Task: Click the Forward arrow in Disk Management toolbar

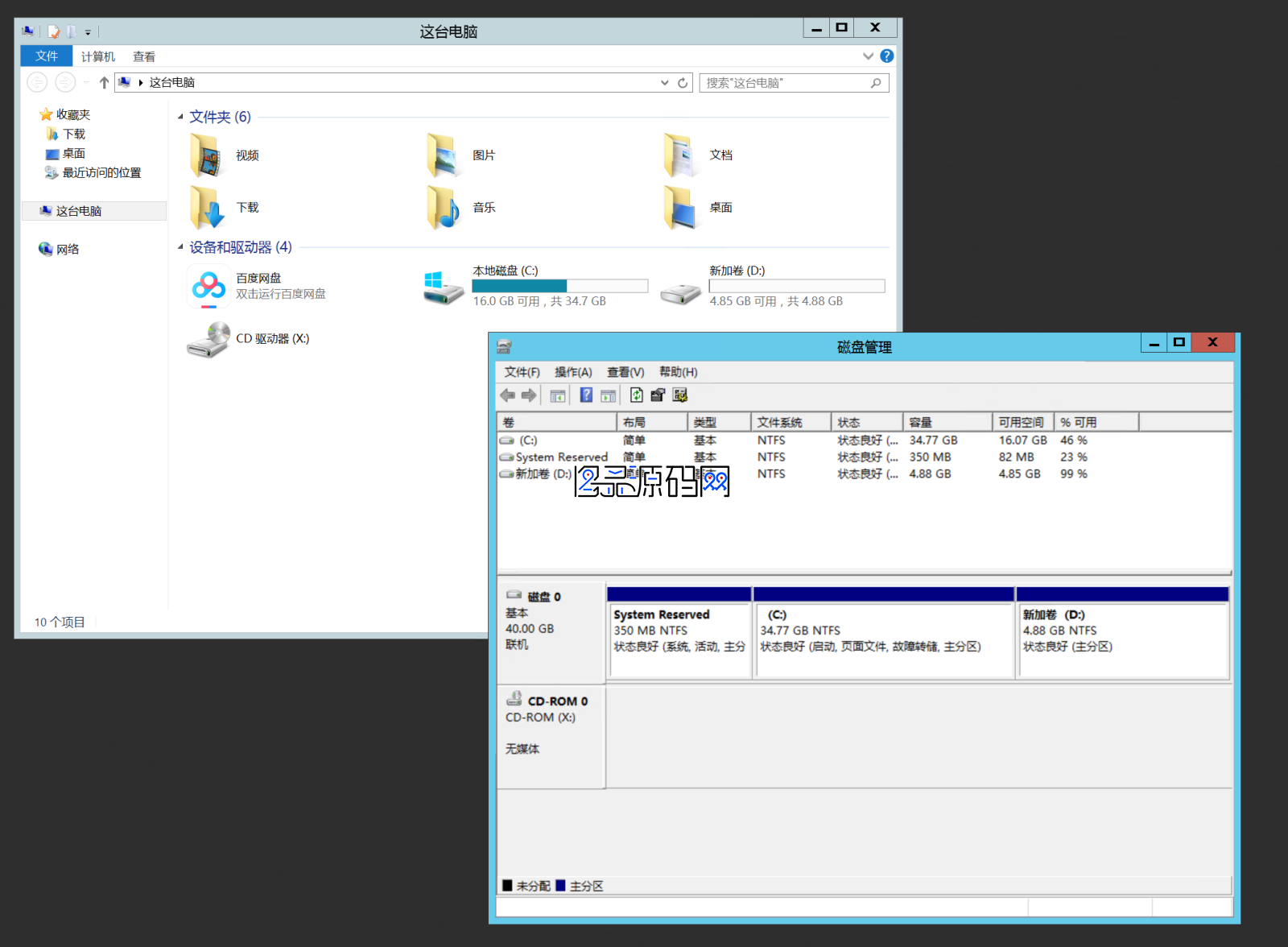Action: click(529, 395)
